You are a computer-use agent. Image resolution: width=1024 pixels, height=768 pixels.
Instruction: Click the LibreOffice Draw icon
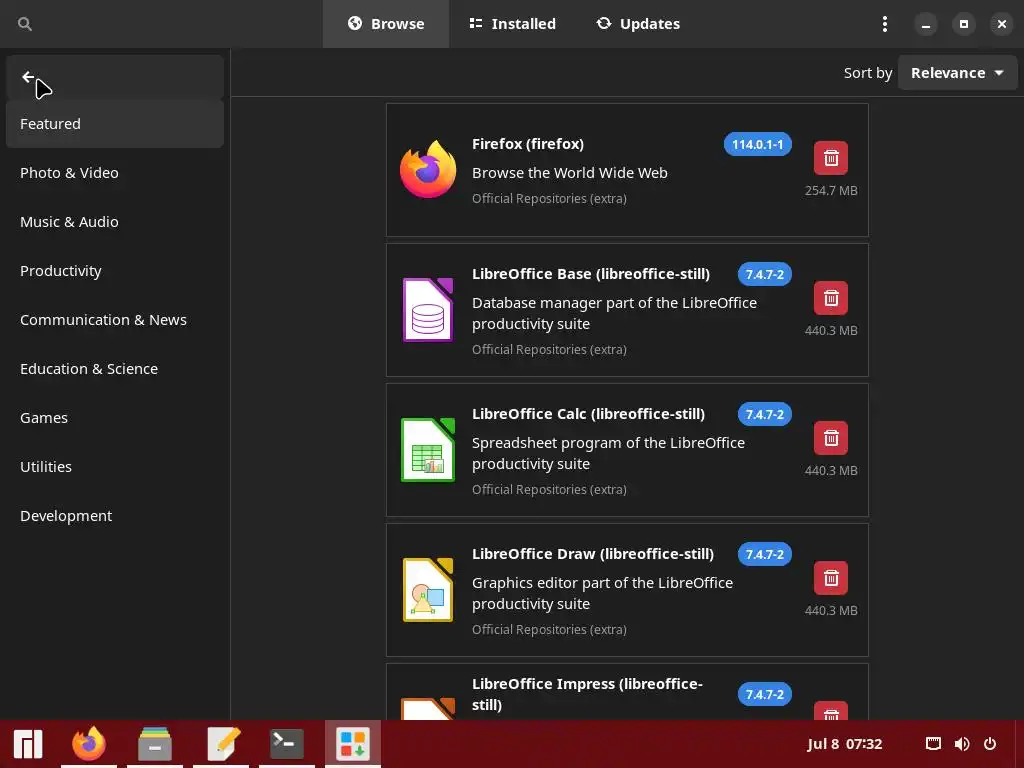(428, 590)
